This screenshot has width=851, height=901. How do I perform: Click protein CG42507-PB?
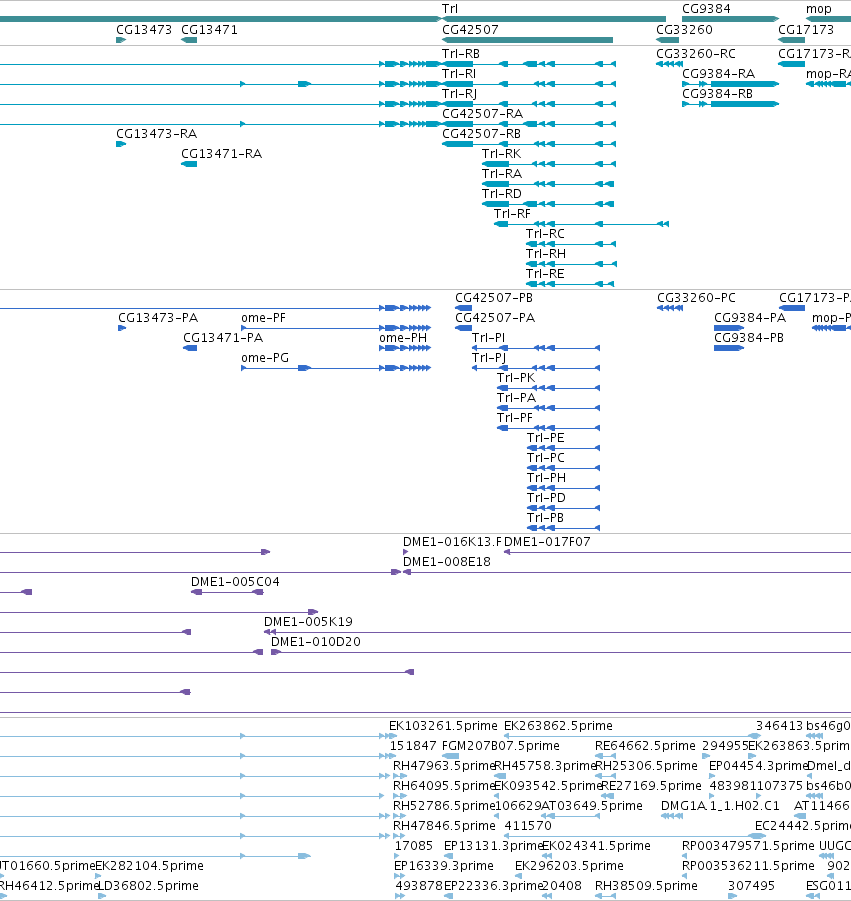click(494, 298)
